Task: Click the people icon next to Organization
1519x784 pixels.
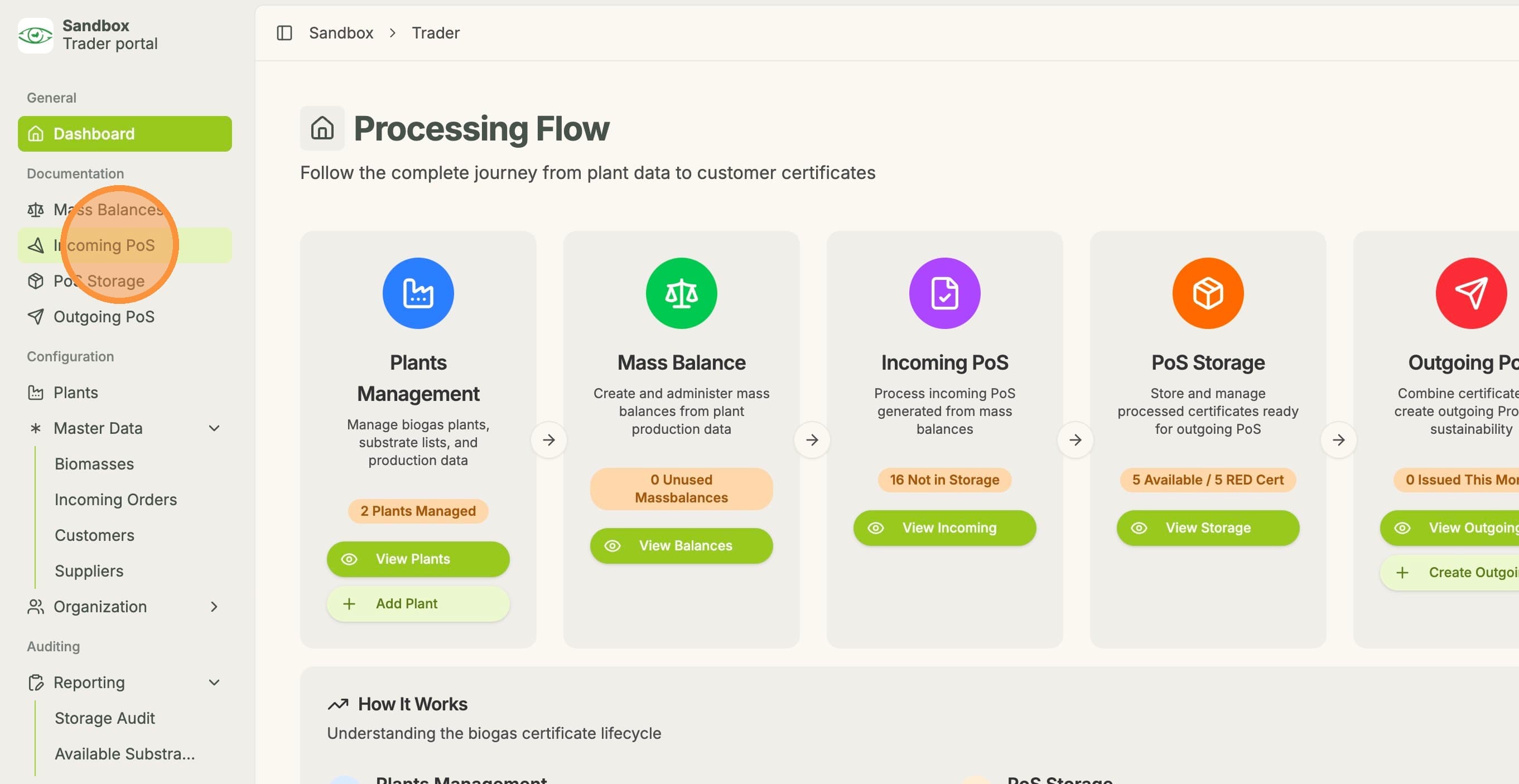Action: [x=35, y=607]
